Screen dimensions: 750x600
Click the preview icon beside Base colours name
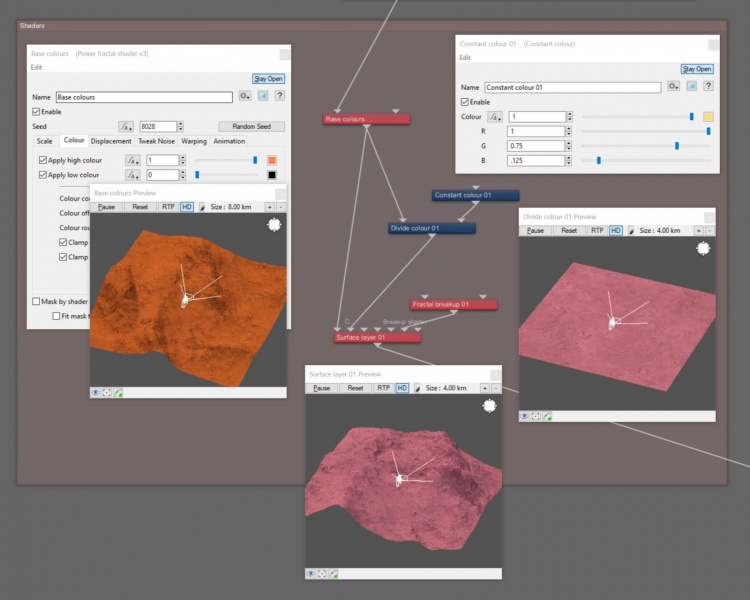point(263,96)
